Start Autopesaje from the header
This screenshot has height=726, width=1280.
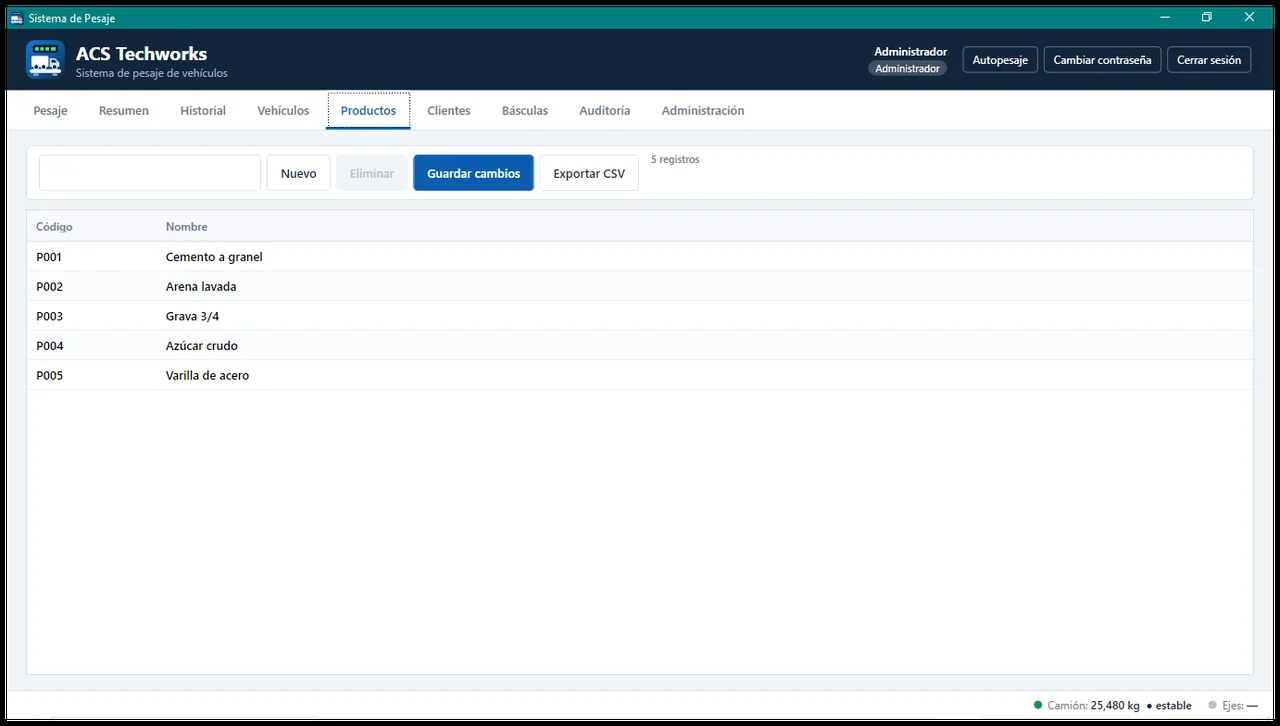(1000, 60)
